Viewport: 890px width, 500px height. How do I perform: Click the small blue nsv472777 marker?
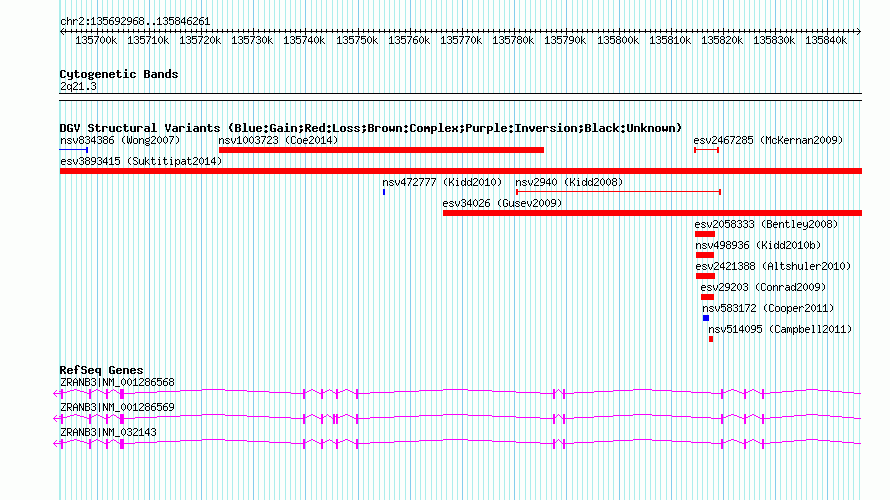(384, 192)
